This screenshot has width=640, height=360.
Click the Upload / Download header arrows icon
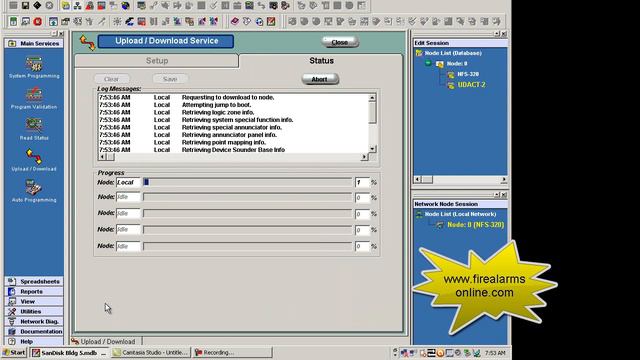pyautogui.click(x=87, y=42)
